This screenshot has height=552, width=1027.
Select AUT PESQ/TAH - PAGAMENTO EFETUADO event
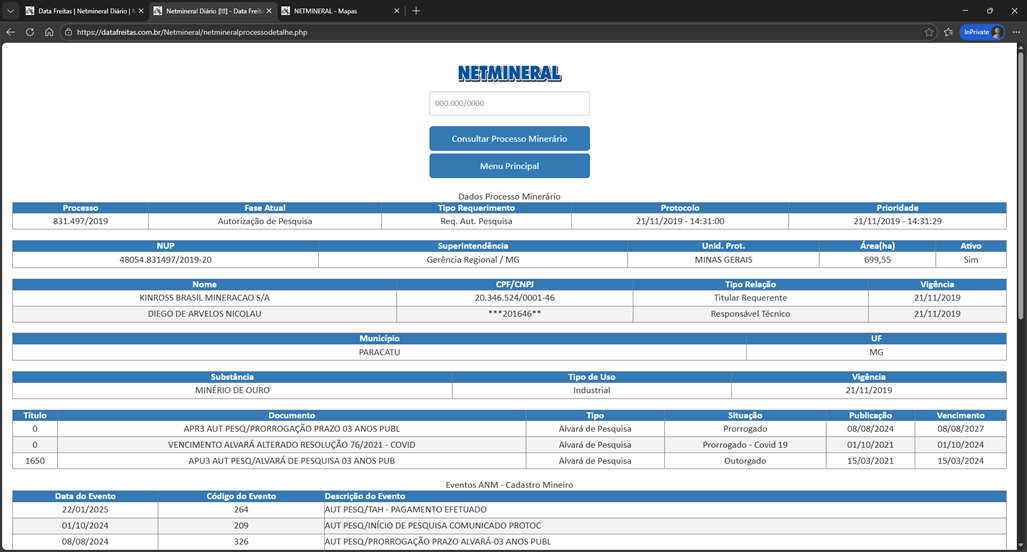406,509
